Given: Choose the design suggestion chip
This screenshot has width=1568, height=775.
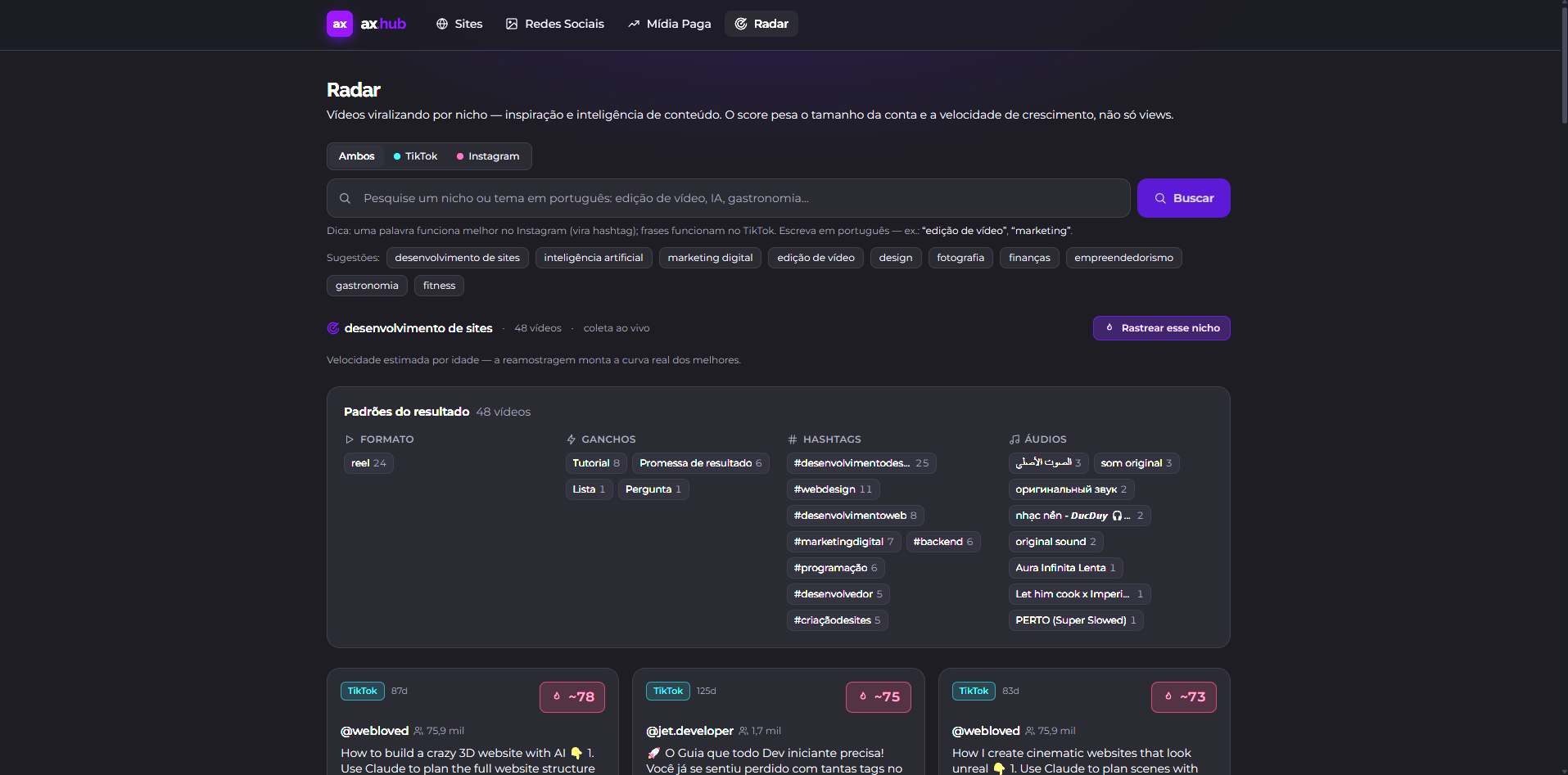Looking at the screenshot, I should 896,258.
